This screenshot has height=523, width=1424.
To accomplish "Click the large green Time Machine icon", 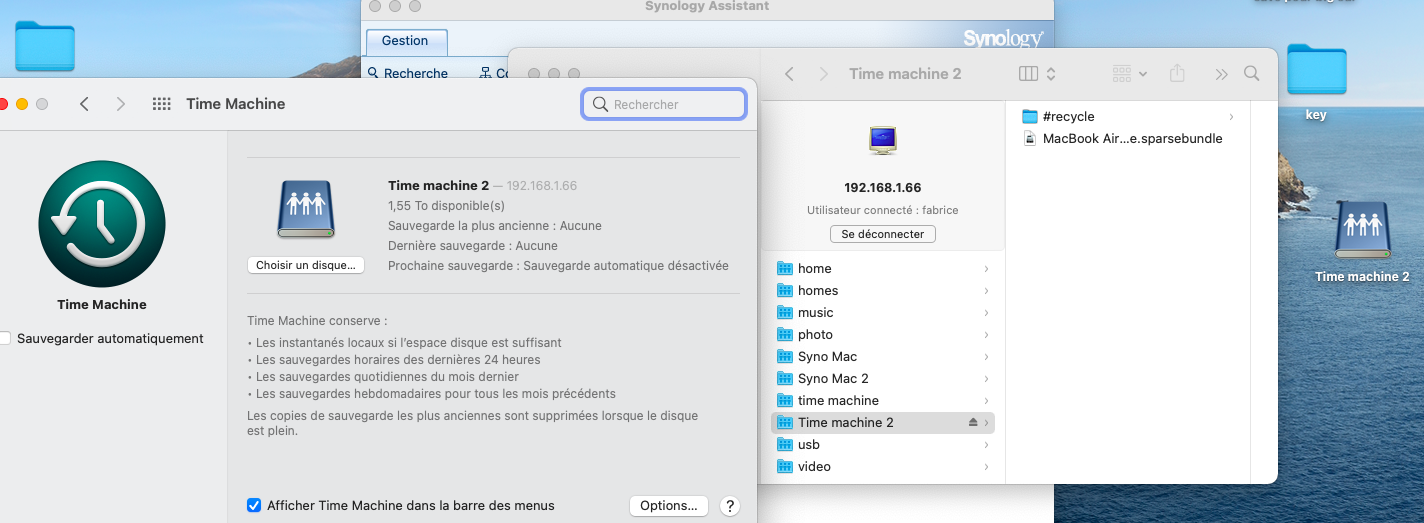I will tap(102, 224).
